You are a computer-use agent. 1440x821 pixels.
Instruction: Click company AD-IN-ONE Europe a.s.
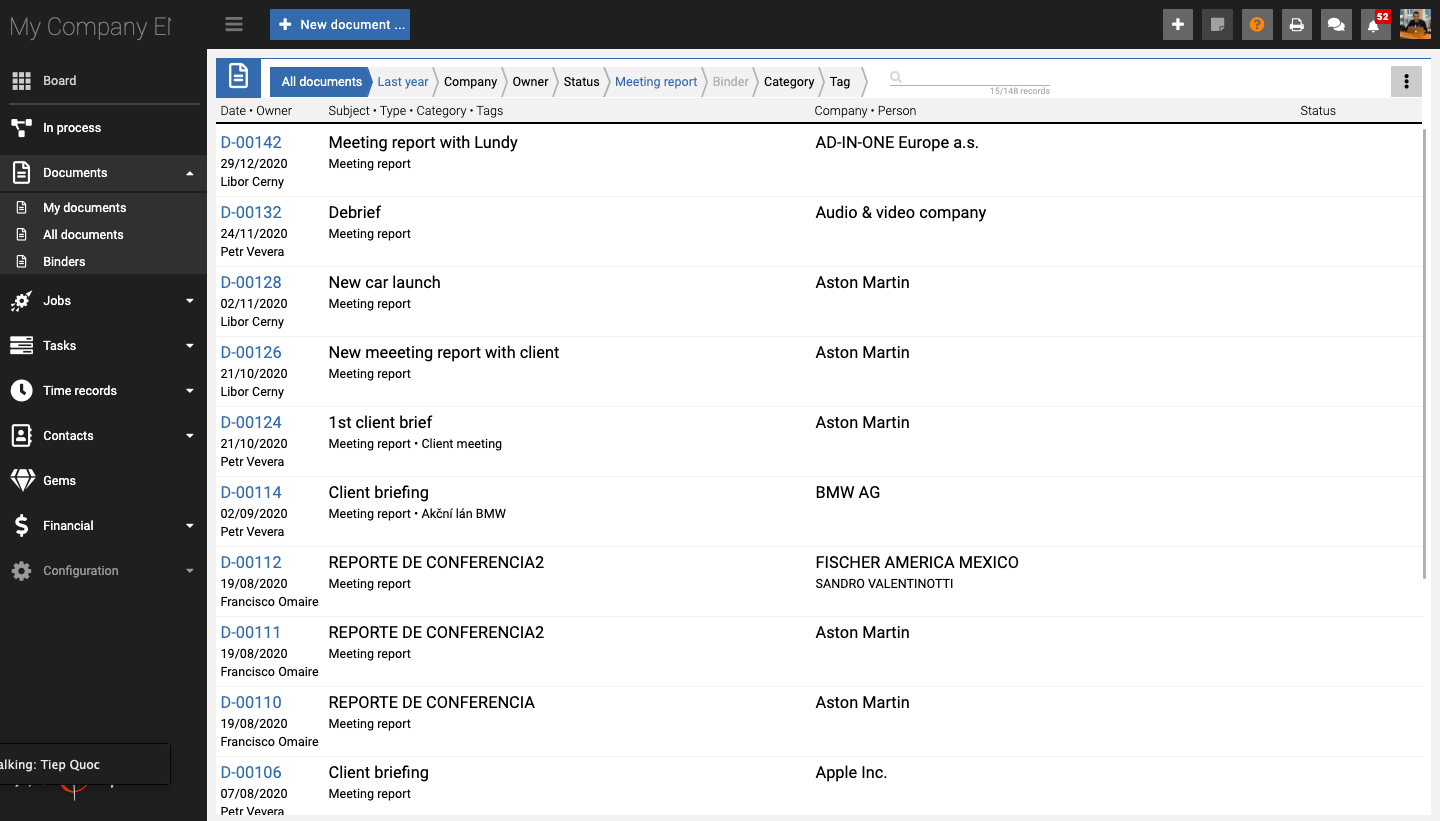pos(897,143)
